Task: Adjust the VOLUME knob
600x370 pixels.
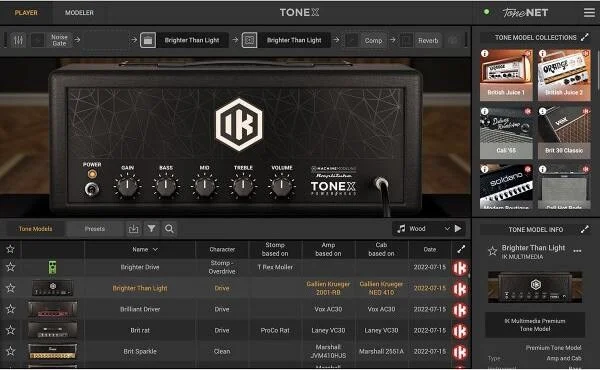Action: (x=282, y=186)
